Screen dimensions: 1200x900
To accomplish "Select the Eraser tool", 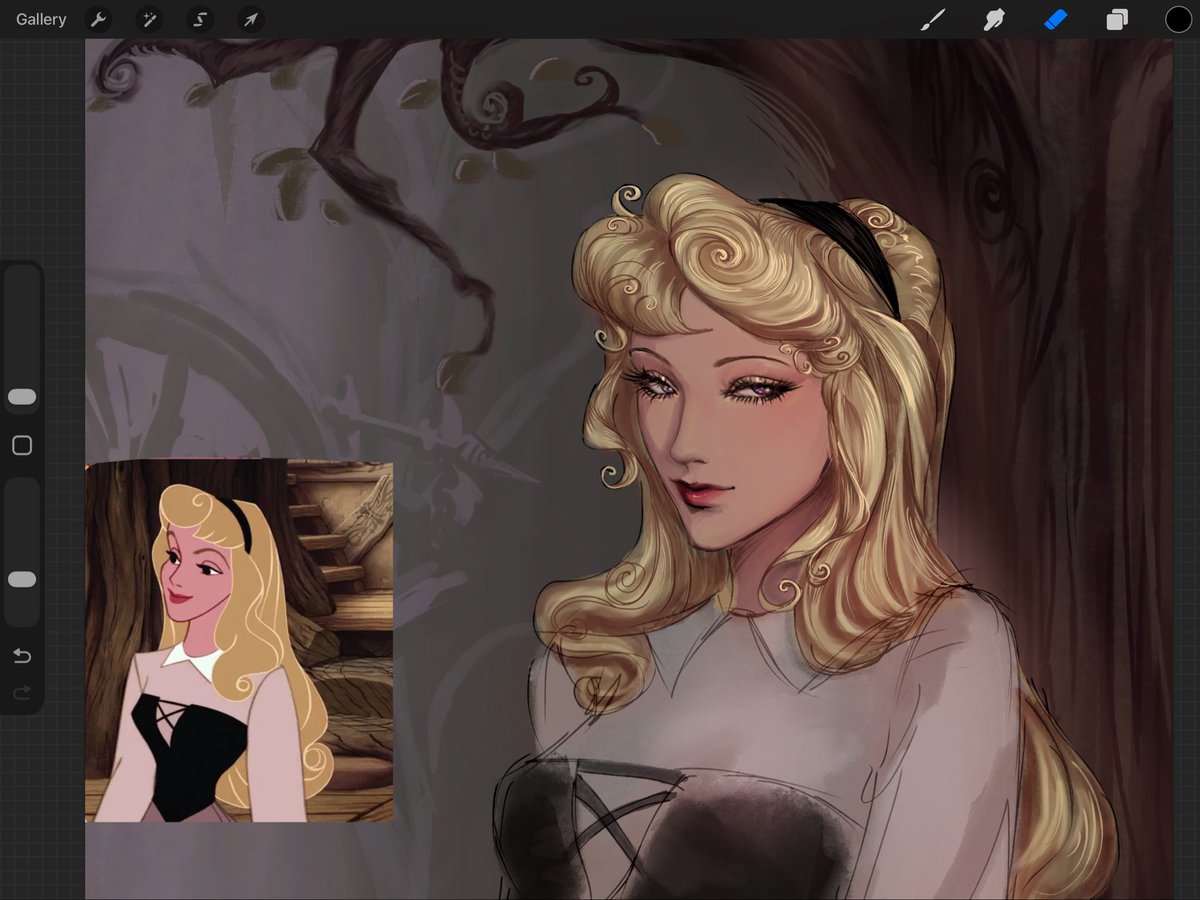I will click(1056, 19).
